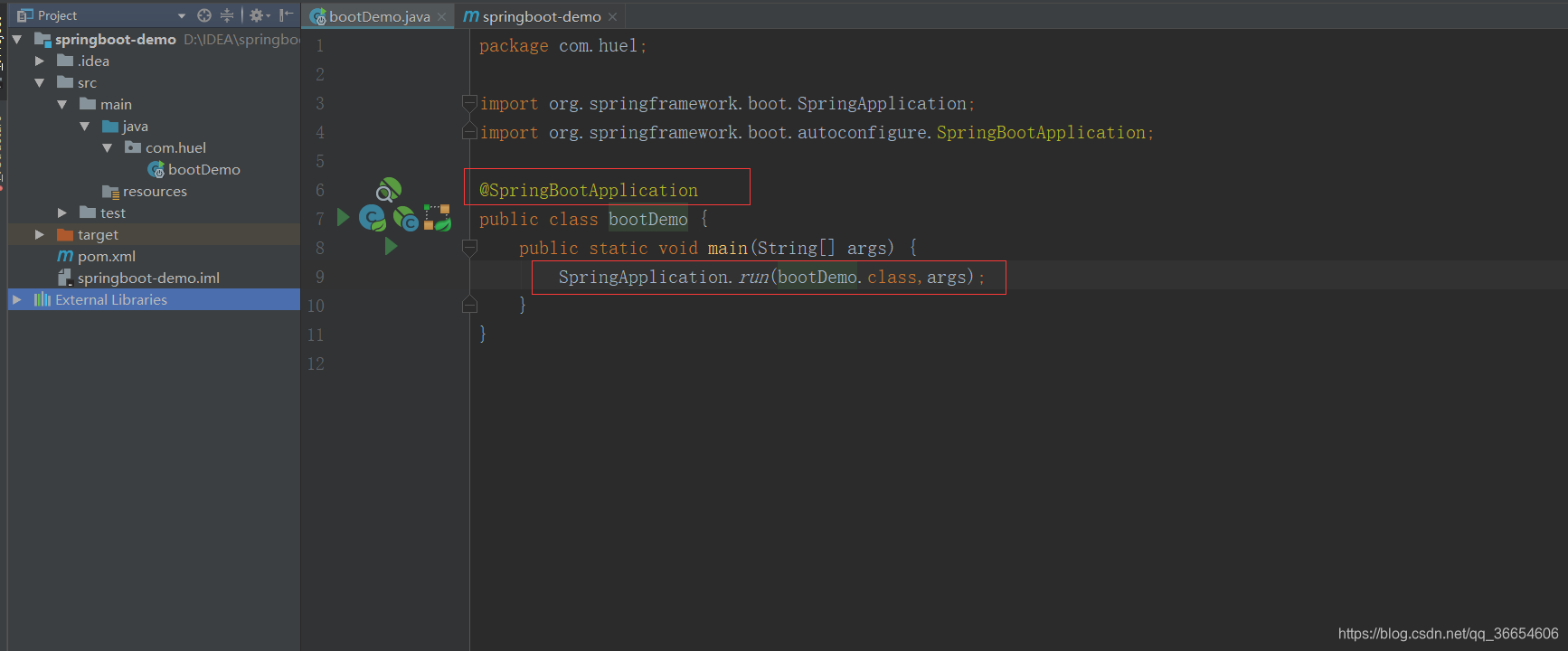Click the Project tool window title icon

pos(25,15)
